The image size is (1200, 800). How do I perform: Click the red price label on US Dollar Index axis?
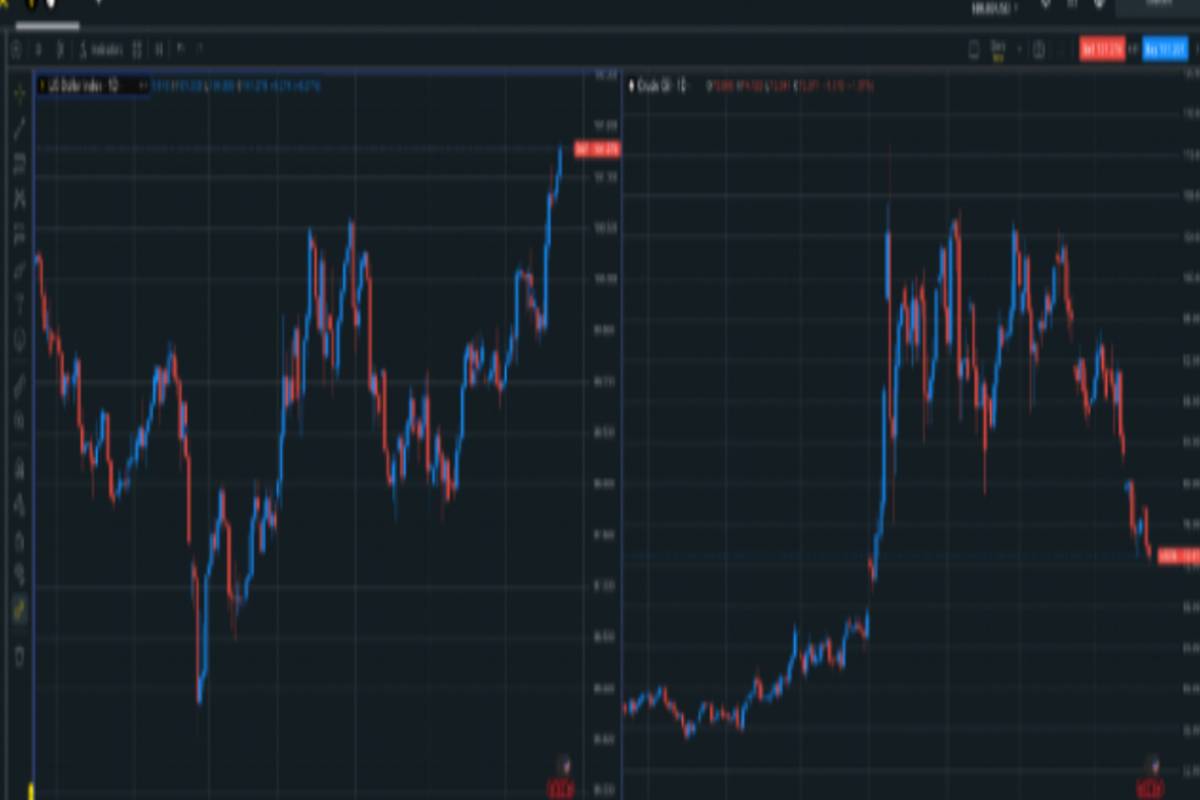(x=597, y=150)
